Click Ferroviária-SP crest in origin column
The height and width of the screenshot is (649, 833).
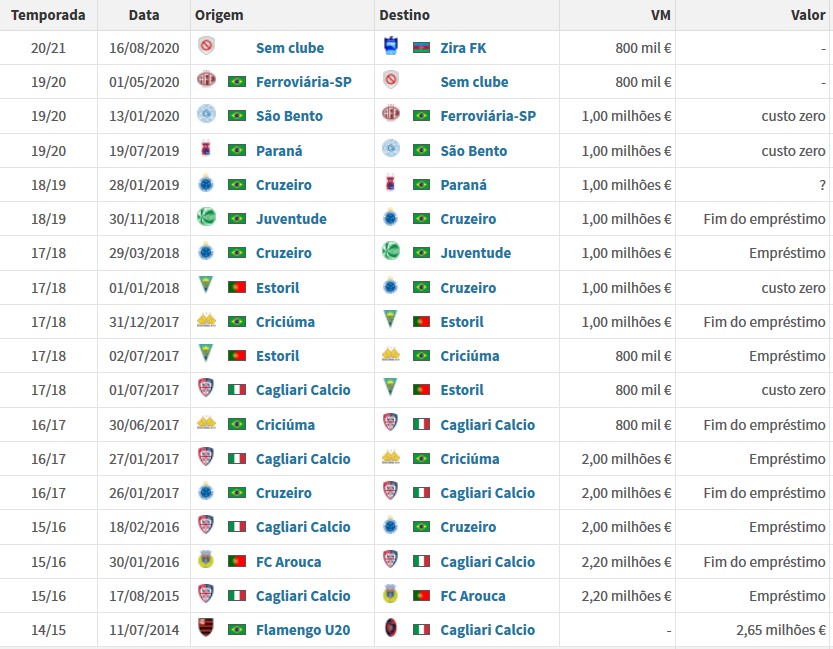[206, 81]
